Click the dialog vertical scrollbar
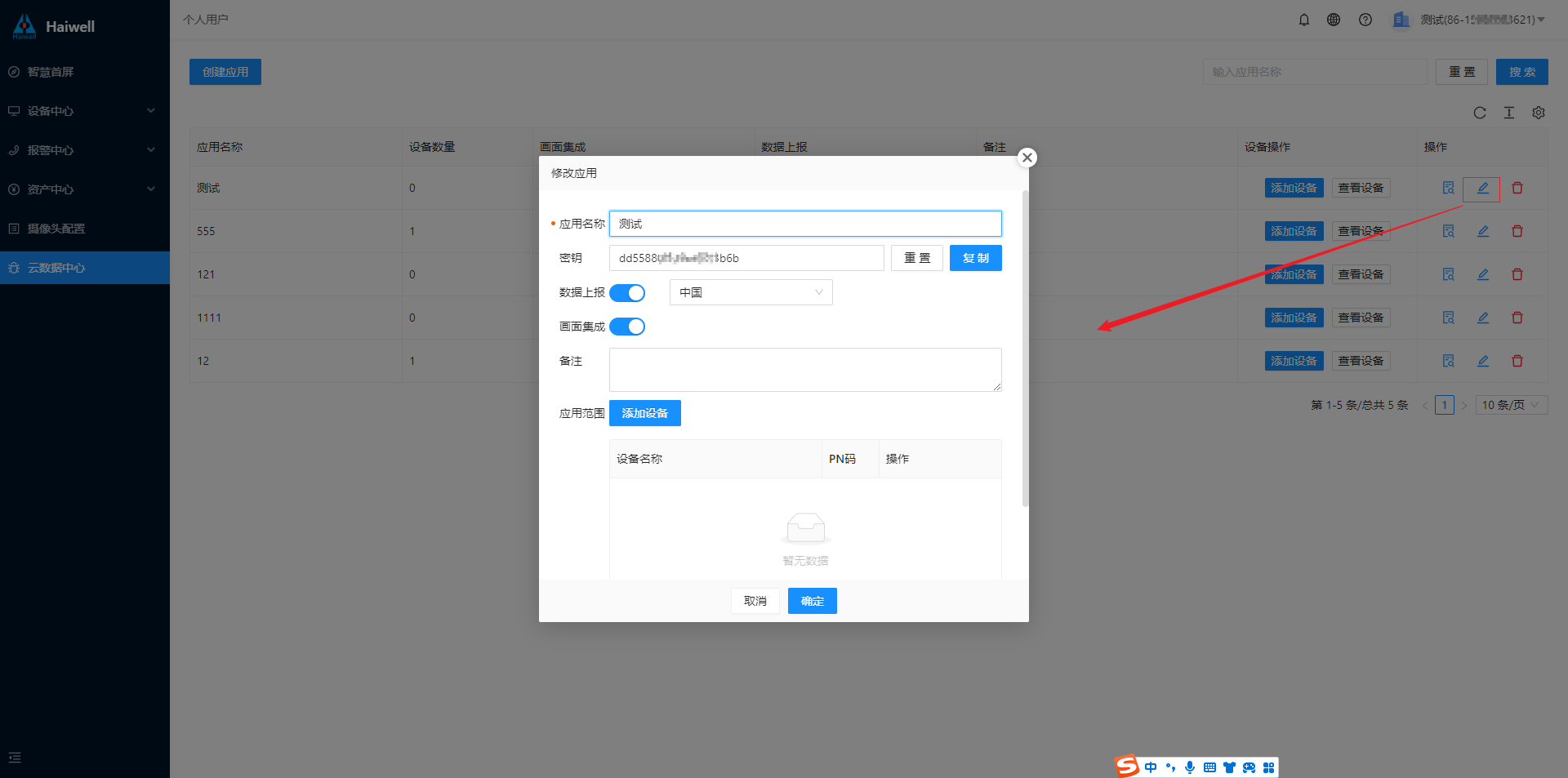Screen dimensions: 1568x778 point(1026,349)
